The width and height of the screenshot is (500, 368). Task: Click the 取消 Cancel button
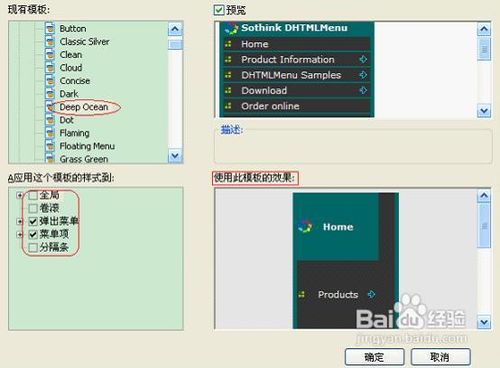(x=440, y=357)
